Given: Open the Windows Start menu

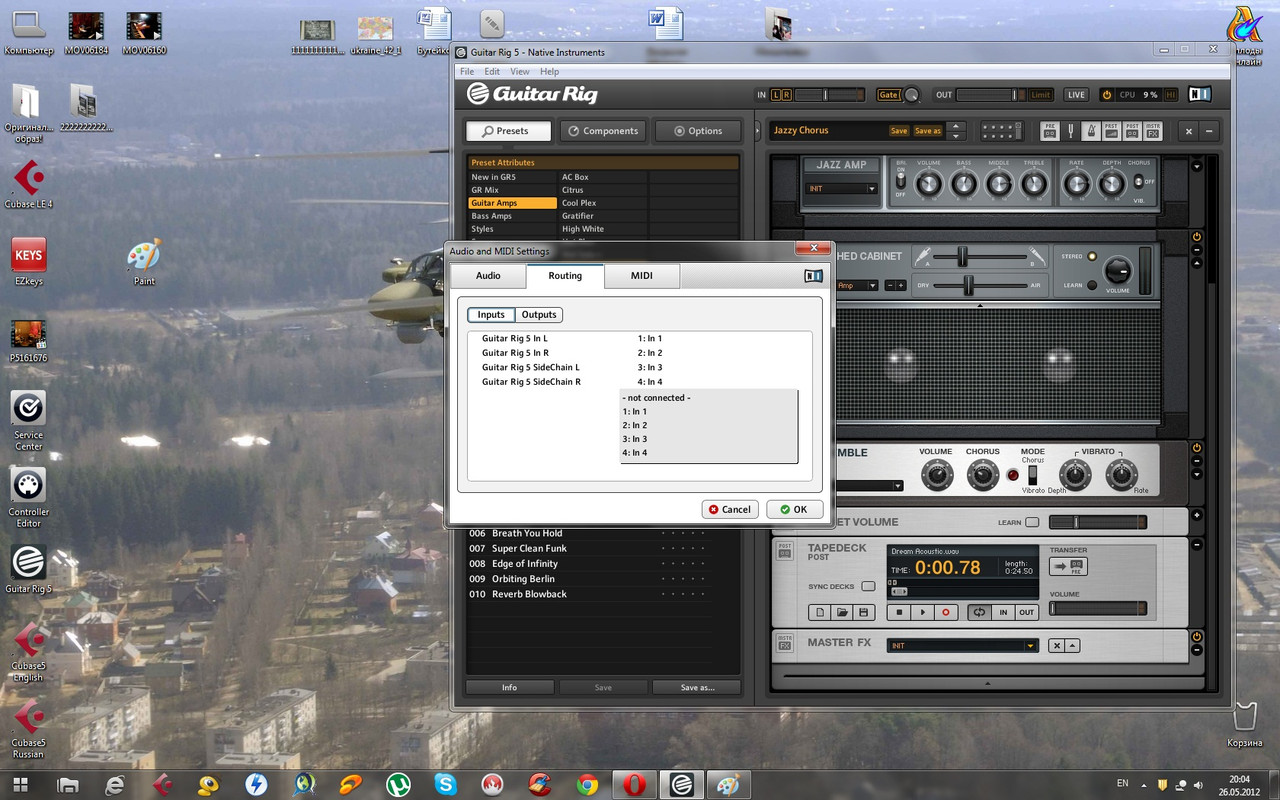Looking at the screenshot, I should click(20, 784).
